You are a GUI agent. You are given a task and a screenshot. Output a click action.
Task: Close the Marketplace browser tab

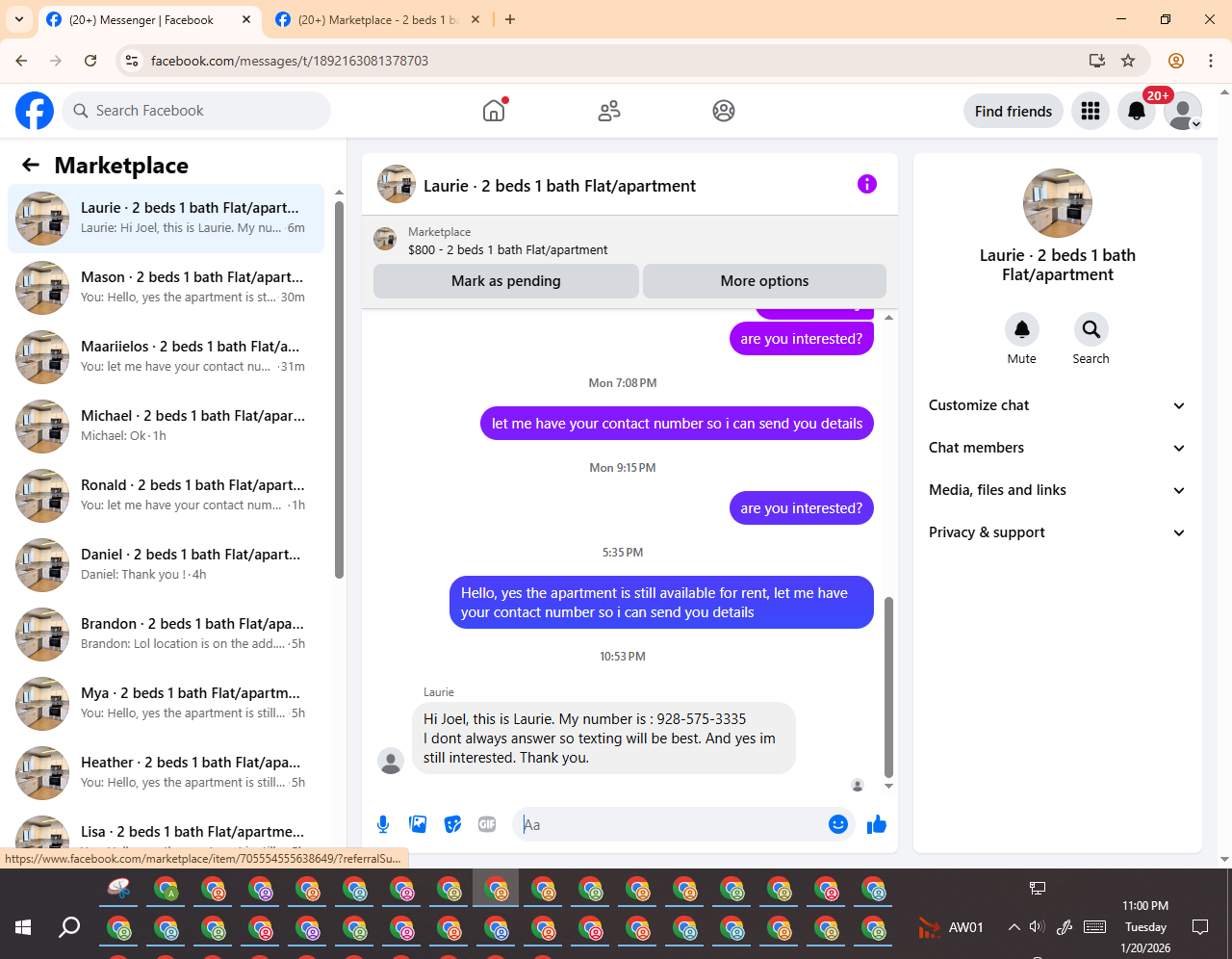(x=475, y=19)
